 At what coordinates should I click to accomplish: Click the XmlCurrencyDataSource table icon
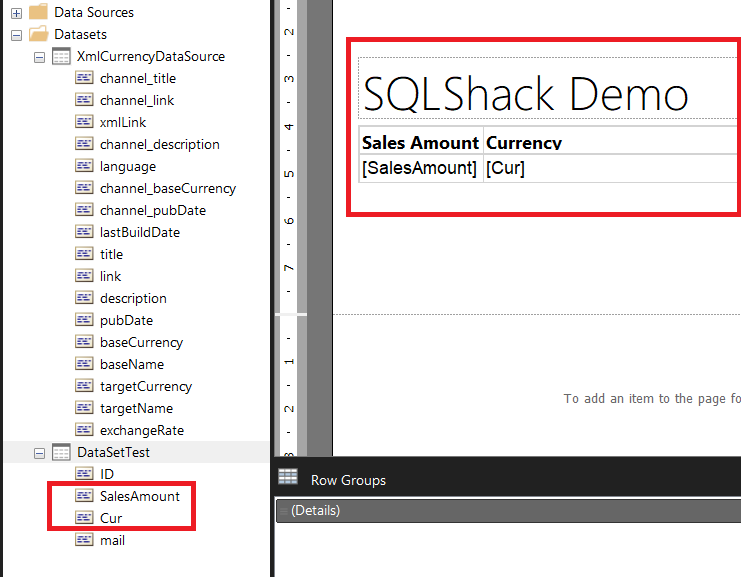pyautogui.click(x=61, y=56)
